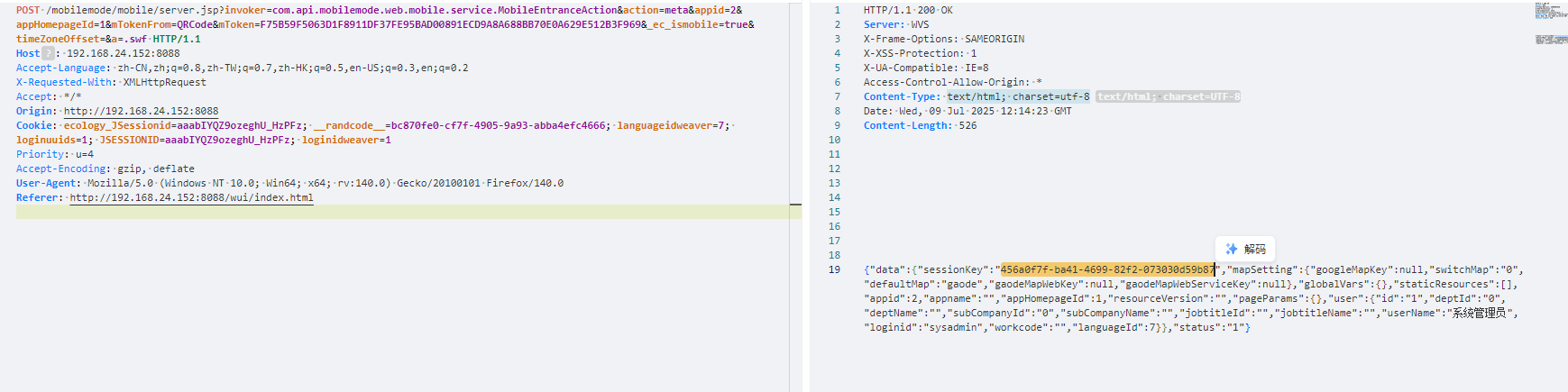Click the Accept-Encoding header gzip, deflate

(x=105, y=169)
